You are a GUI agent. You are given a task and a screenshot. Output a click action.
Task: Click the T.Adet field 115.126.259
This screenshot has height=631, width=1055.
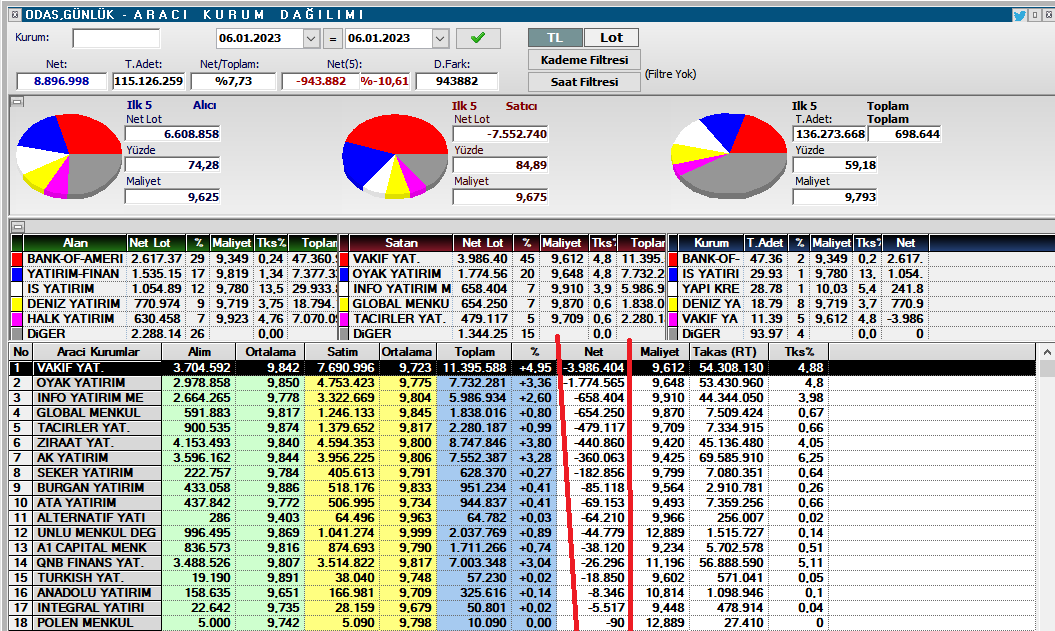tap(148, 81)
